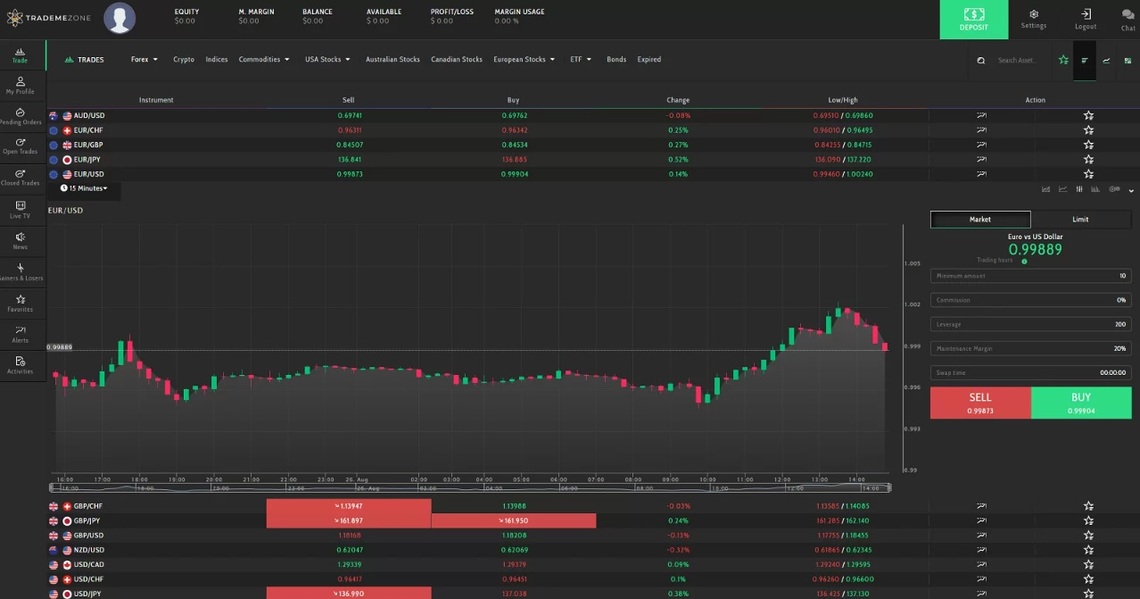Open the Trade sidebar section
This screenshot has height=599, width=1140.
[x=20, y=55]
